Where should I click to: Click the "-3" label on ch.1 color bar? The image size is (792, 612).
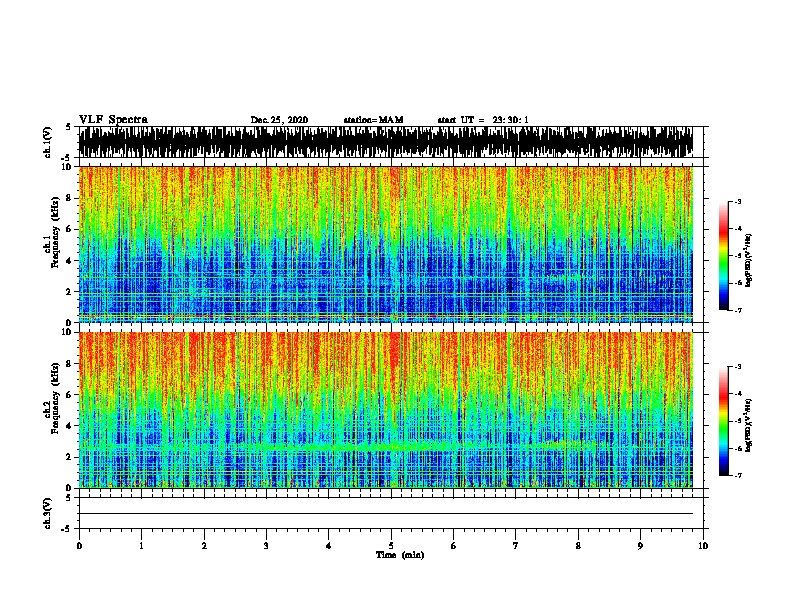pyautogui.click(x=737, y=201)
